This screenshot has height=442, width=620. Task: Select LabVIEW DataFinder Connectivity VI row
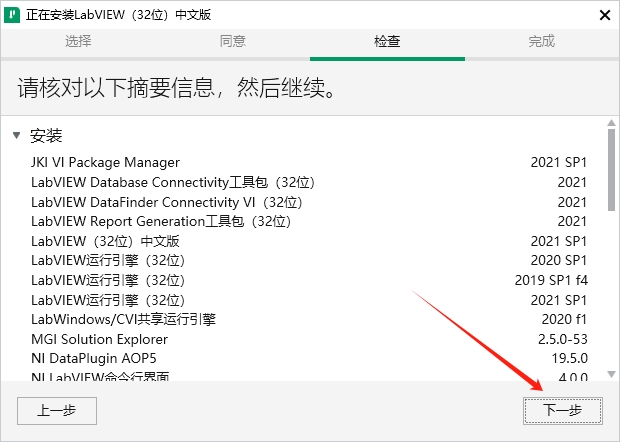[309, 202]
